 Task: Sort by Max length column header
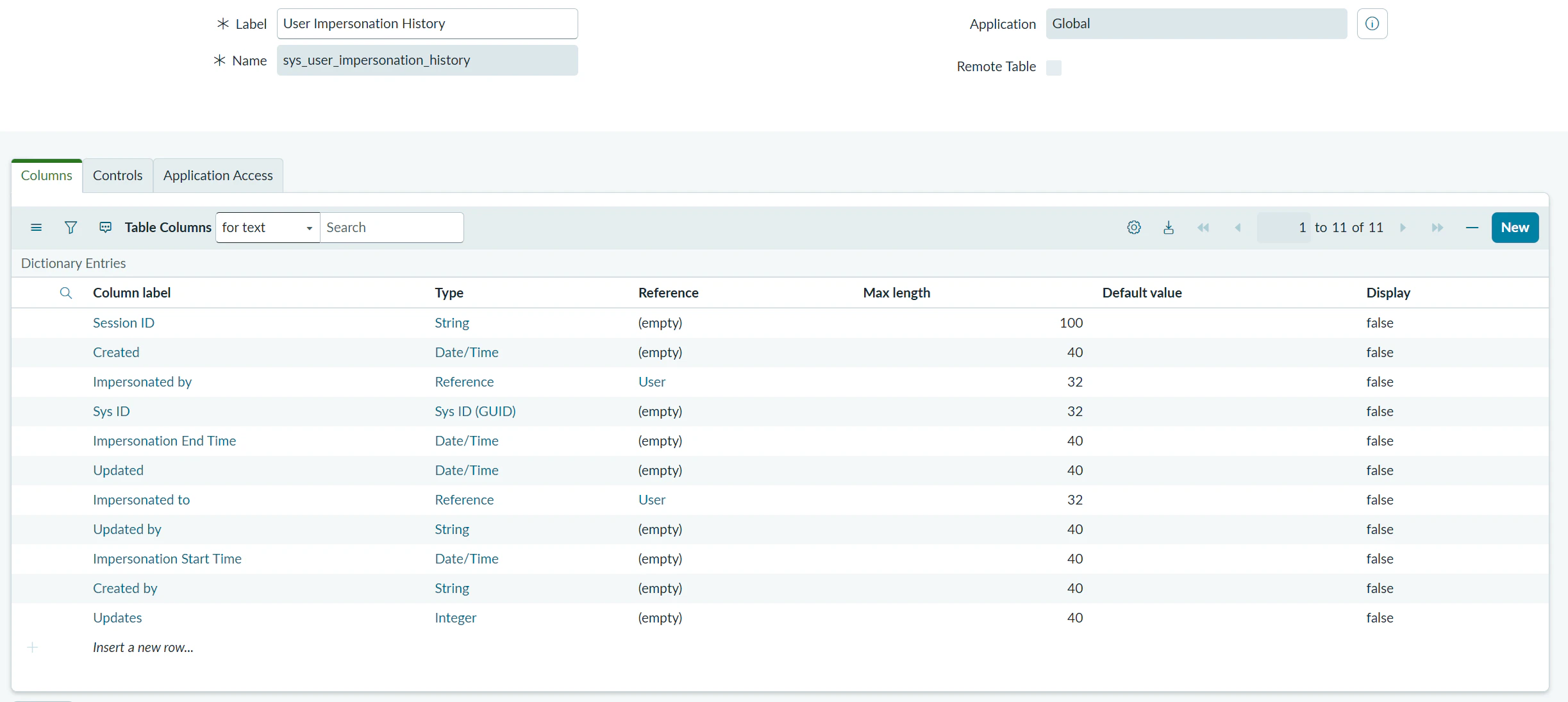[896, 293]
